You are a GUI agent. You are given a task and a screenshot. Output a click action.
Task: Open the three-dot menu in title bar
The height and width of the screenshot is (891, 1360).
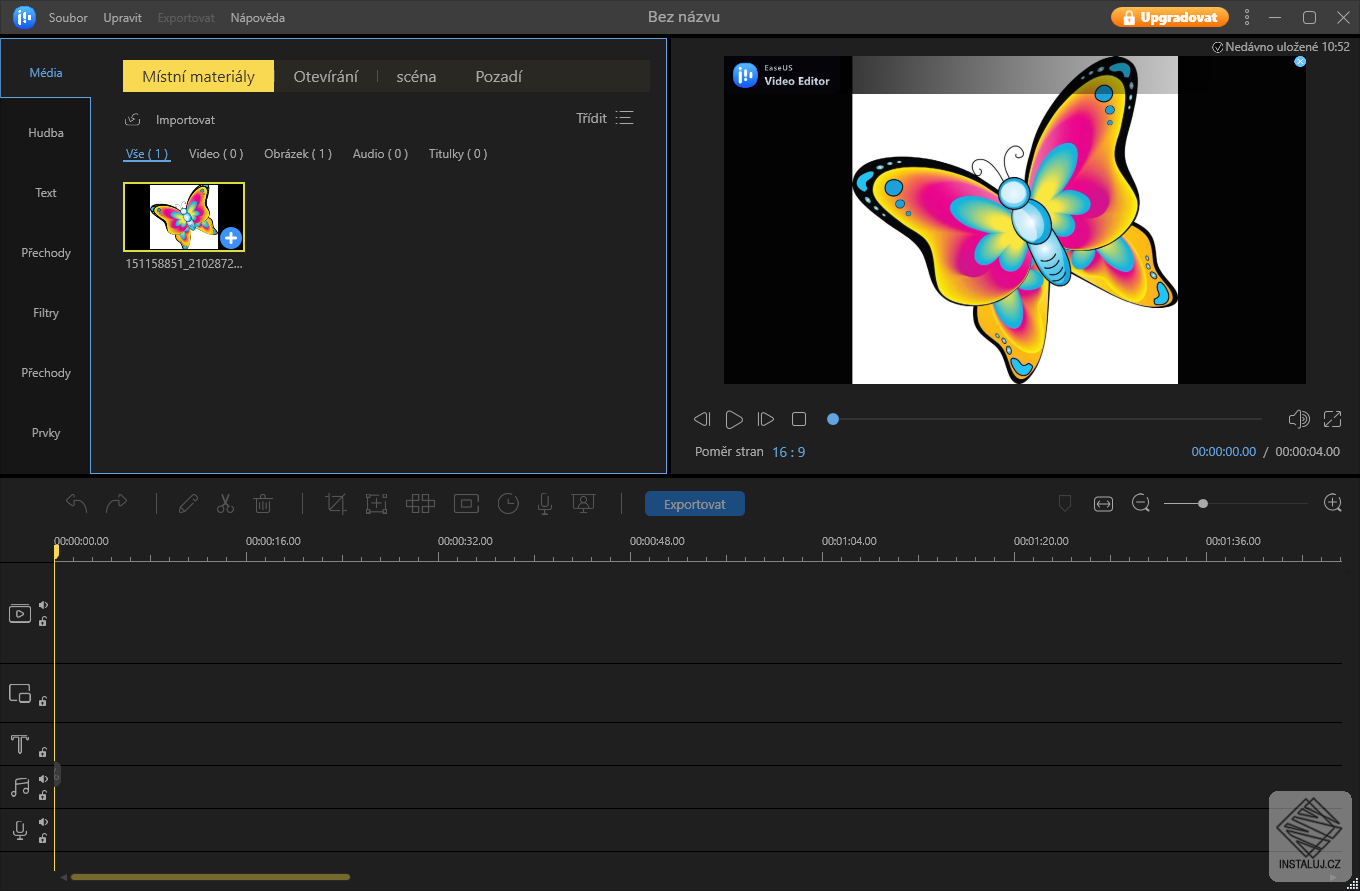(1246, 17)
